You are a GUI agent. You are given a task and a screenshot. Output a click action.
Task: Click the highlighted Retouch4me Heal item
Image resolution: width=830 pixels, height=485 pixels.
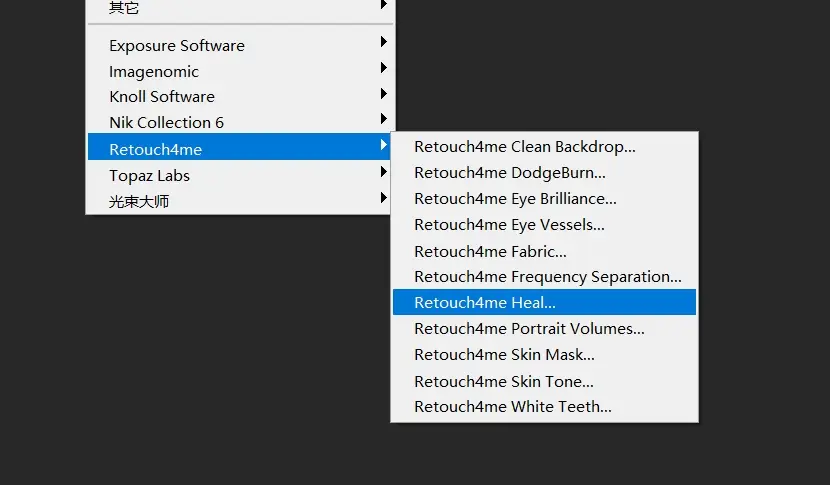click(x=485, y=302)
